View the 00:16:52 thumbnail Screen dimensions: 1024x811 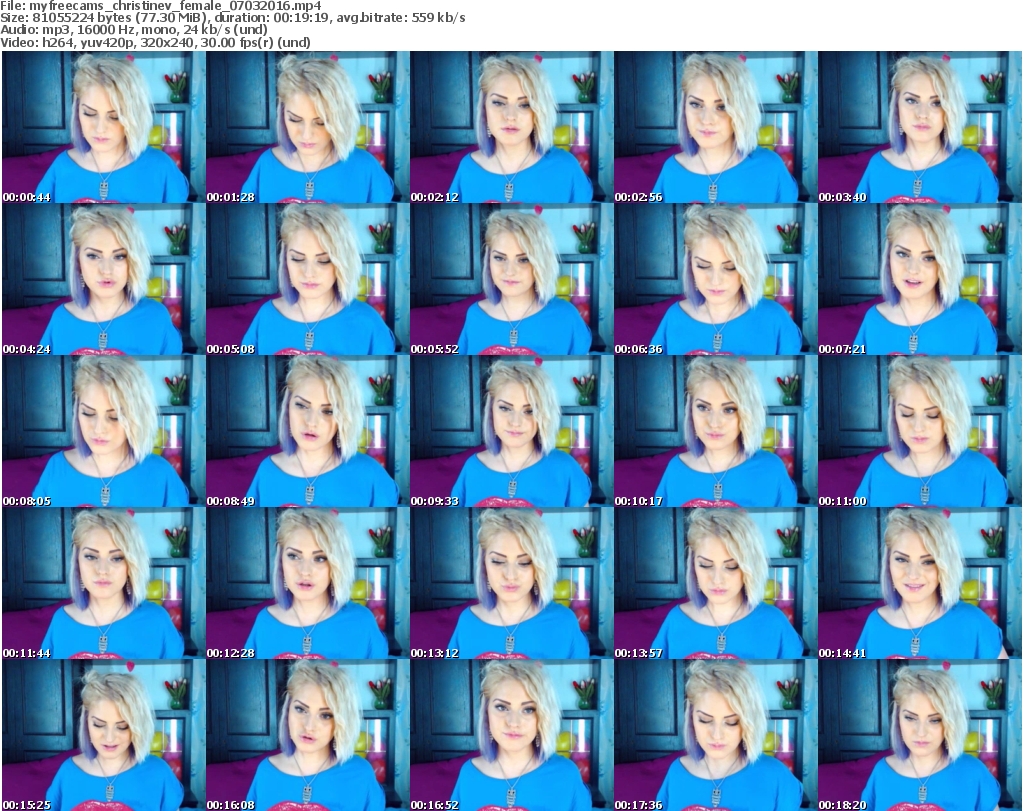(511, 735)
